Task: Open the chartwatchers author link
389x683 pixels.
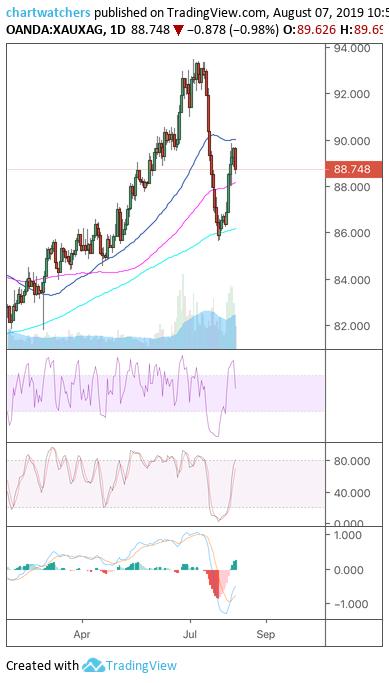Action: point(48,13)
